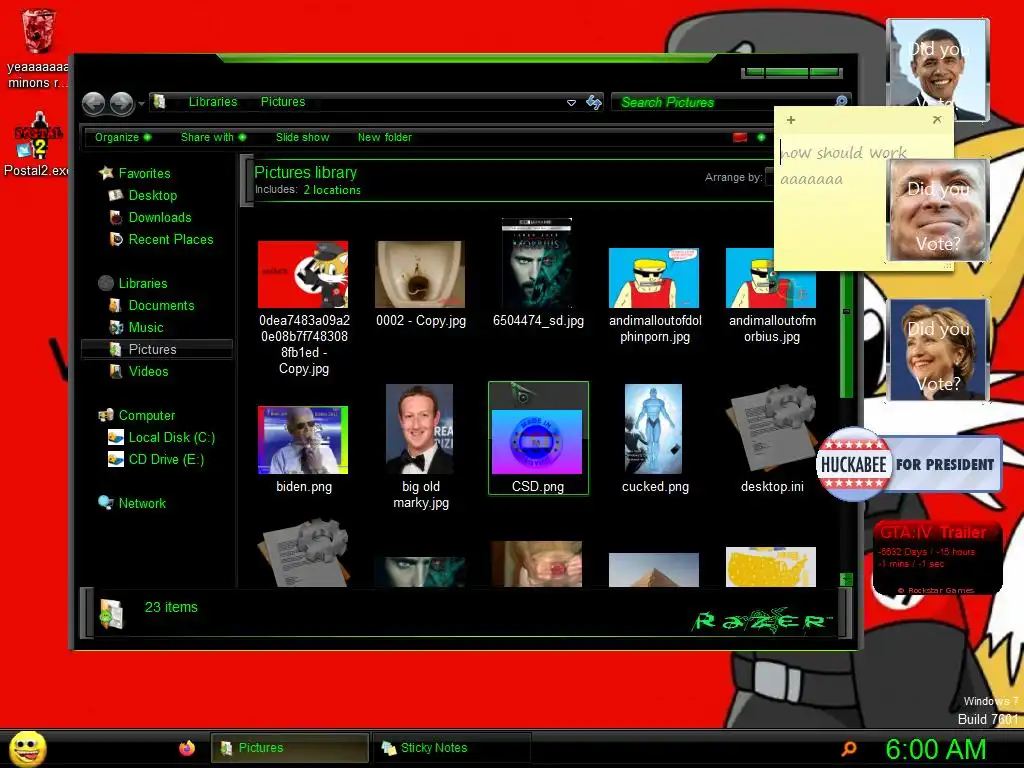
Task: Open CD Drive (E:)
Action: tap(156, 460)
